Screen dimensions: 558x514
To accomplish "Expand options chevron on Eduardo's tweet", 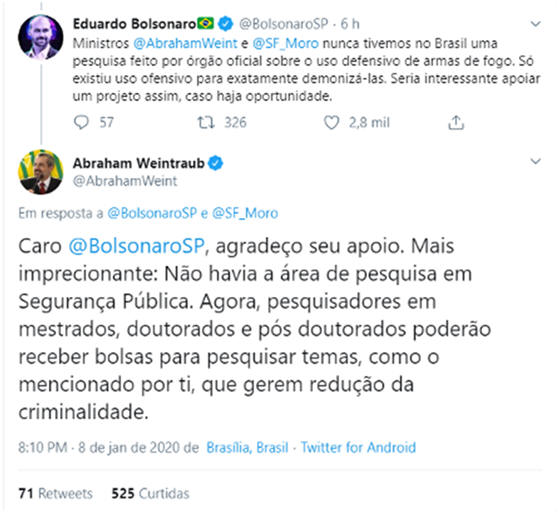I will tap(535, 24).
